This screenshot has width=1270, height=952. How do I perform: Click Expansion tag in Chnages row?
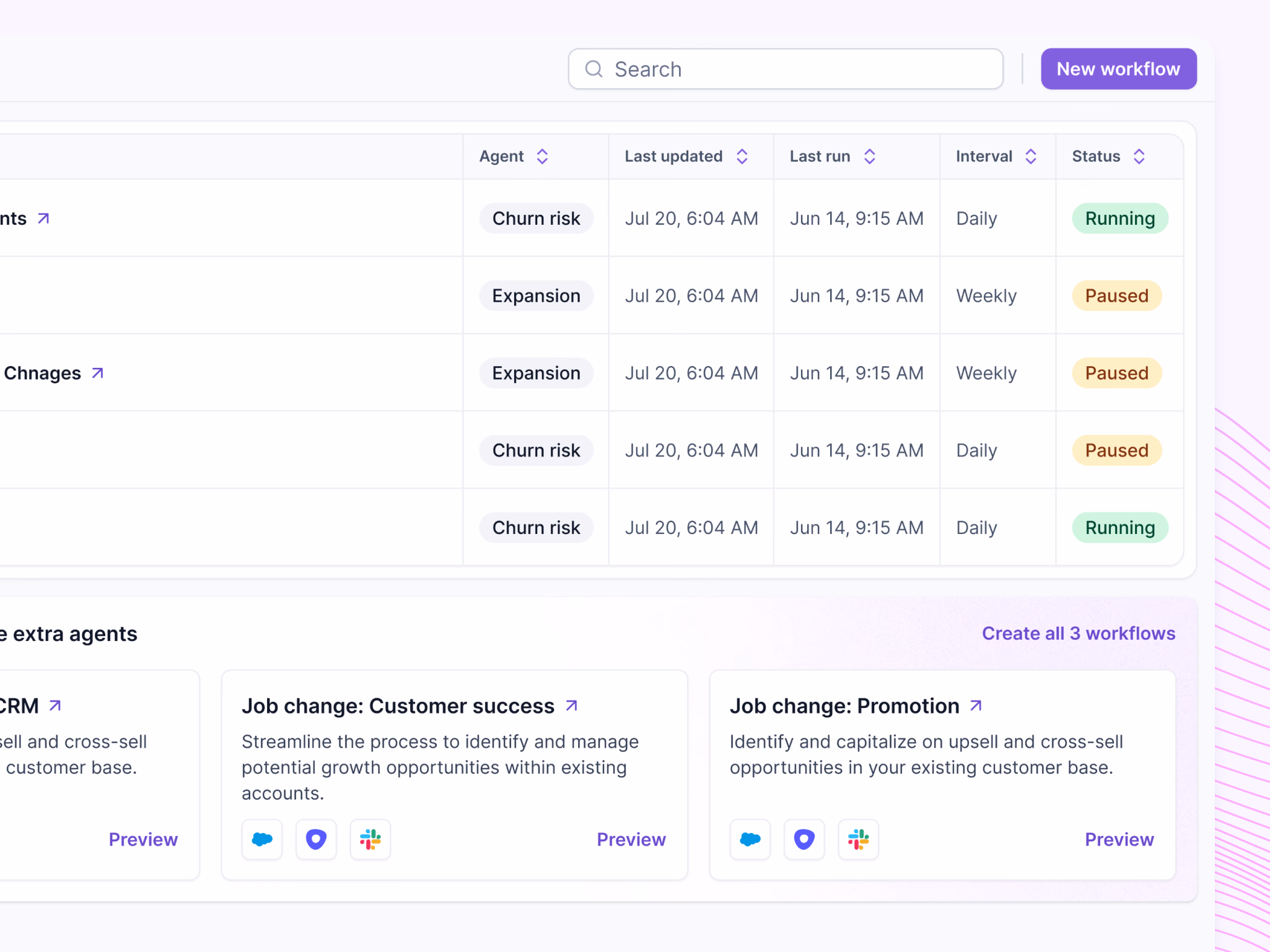[536, 373]
